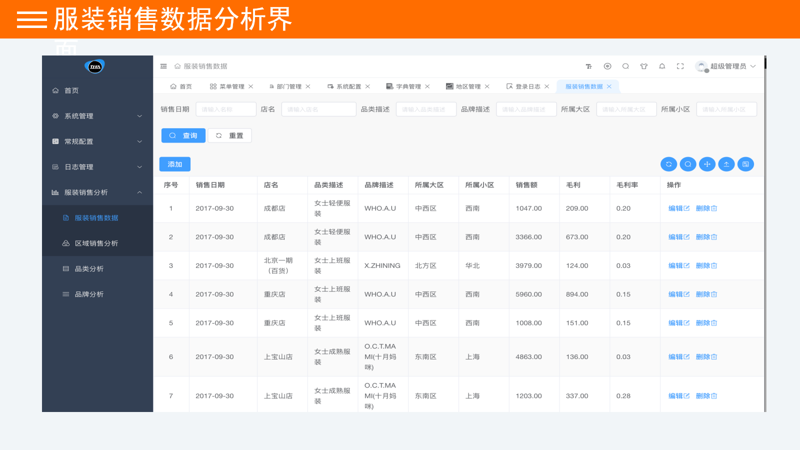Screen dimensions: 800x450
Task: Click the hamburger menu in orange header
Action: pyautogui.click(x=32, y=19)
